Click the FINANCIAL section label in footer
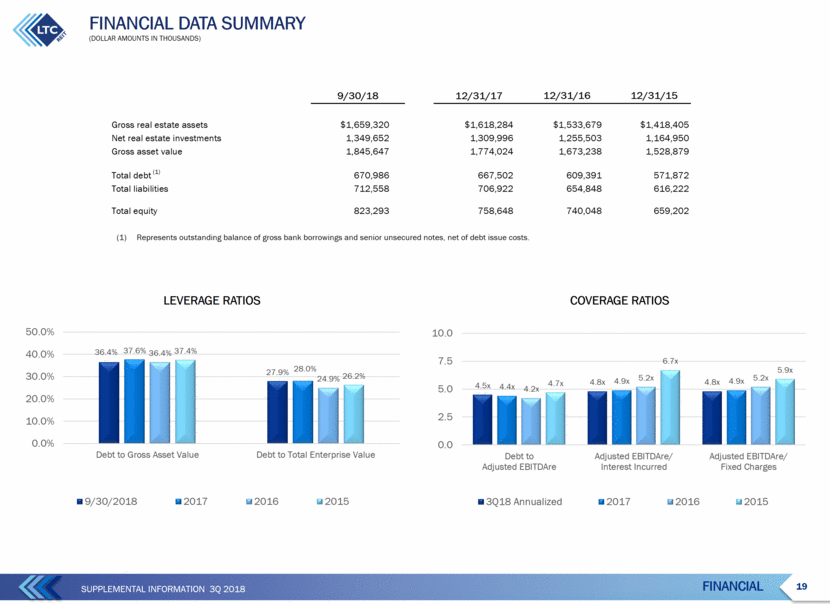This screenshot has height=604, width=830. click(x=733, y=587)
